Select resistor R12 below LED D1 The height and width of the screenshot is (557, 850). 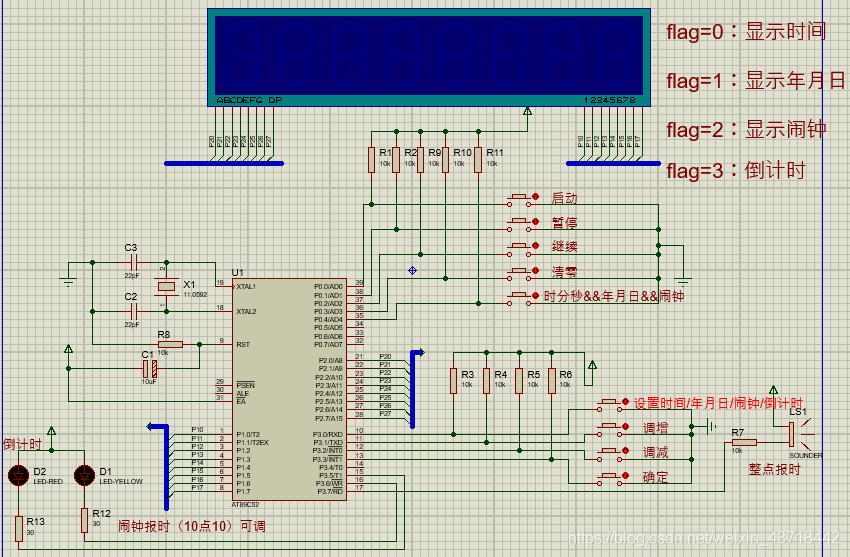click(85, 520)
